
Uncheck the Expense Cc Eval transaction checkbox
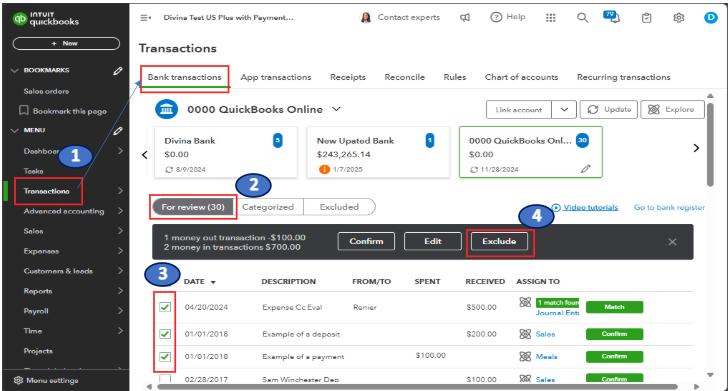(x=165, y=307)
